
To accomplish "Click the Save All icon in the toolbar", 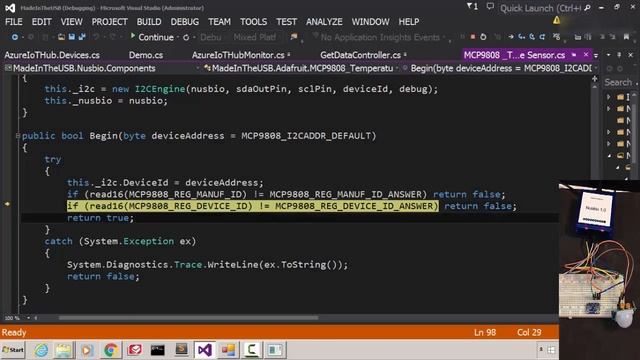I will 82,37.
